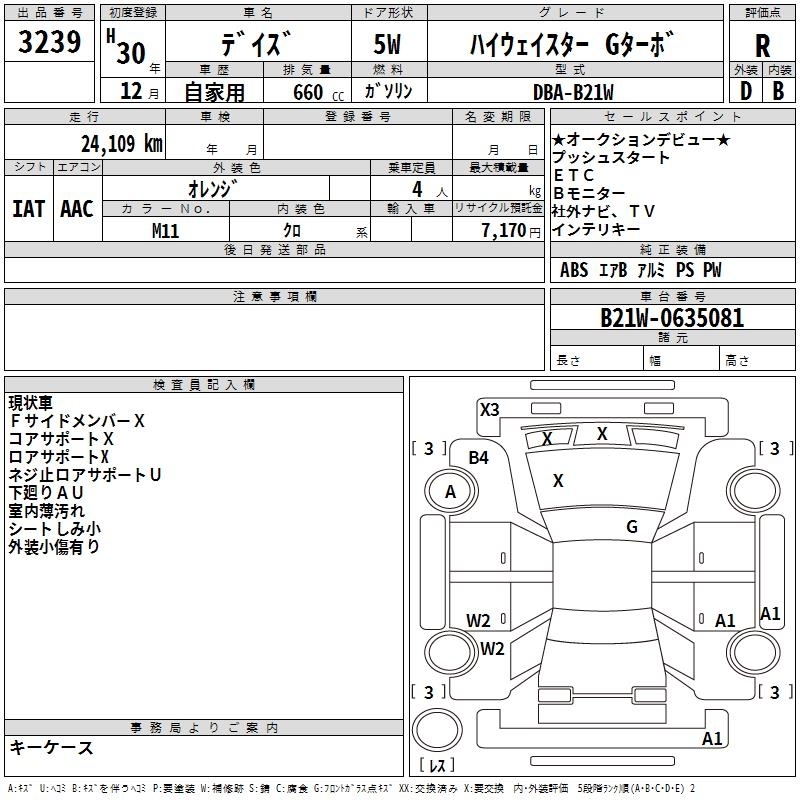The width and height of the screenshot is (800, 800).
Task: Select the car name デイズ
Action: 257,44
